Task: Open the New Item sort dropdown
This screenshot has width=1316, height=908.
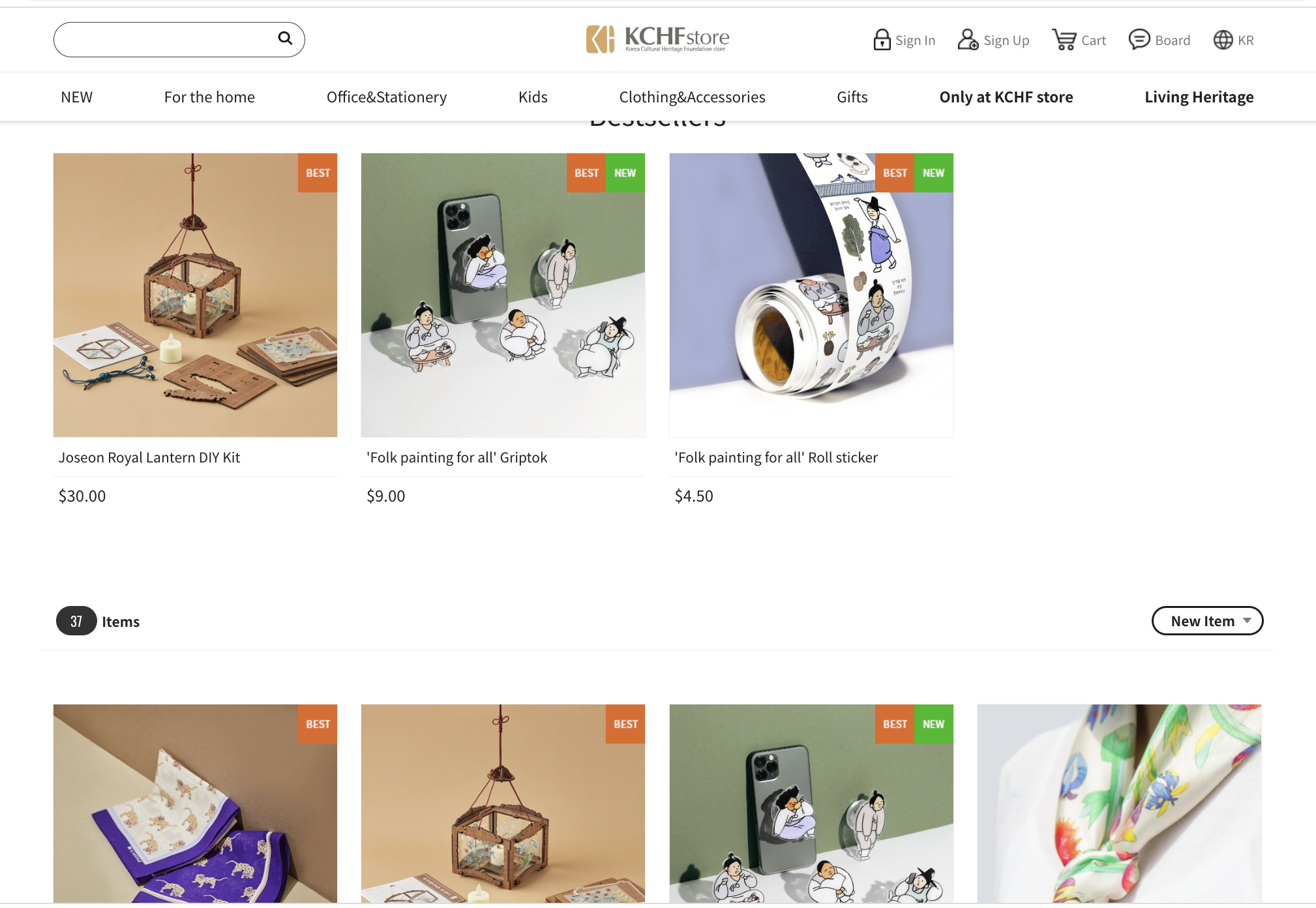Action: click(1207, 621)
